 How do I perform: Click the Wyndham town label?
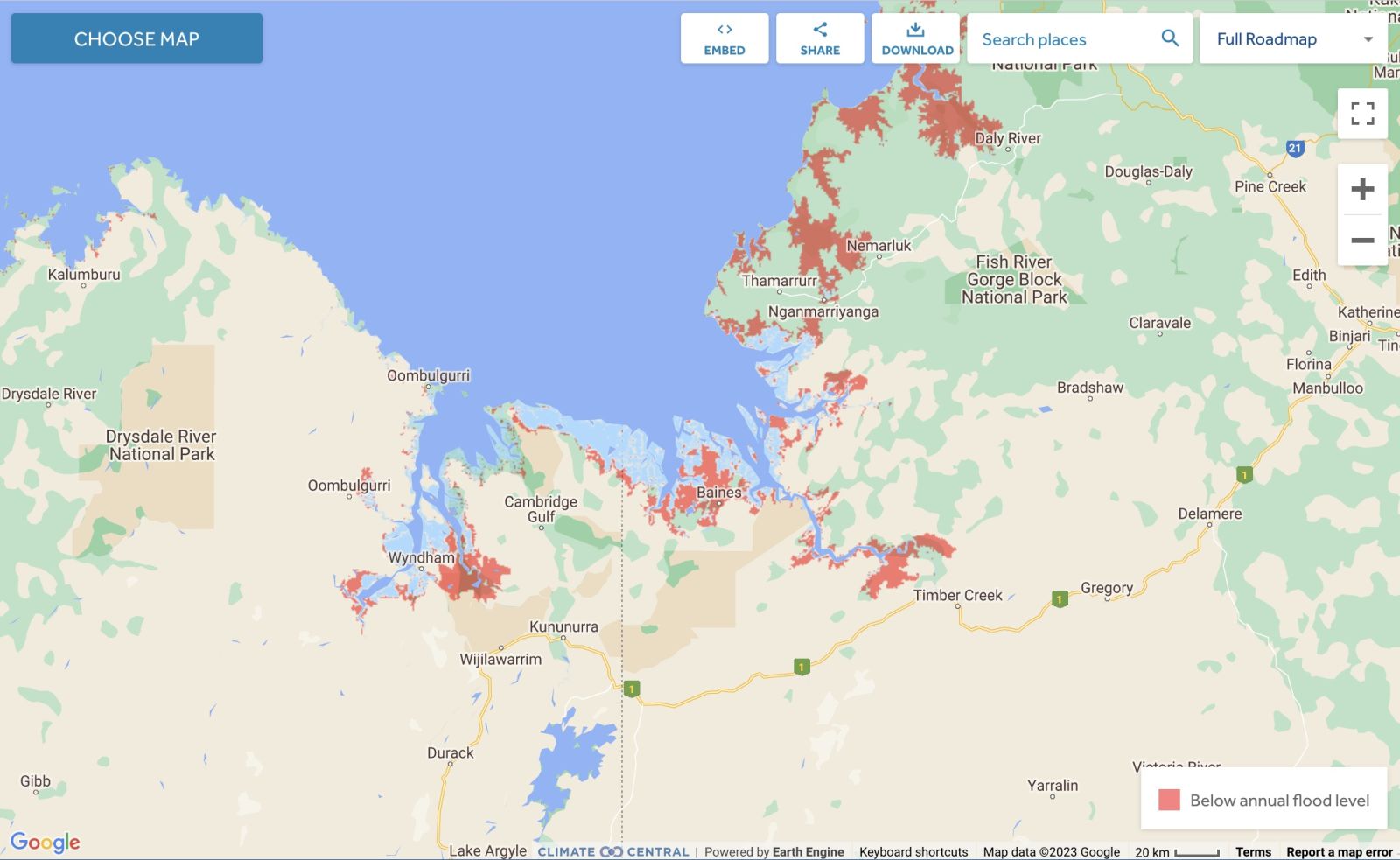(421, 557)
